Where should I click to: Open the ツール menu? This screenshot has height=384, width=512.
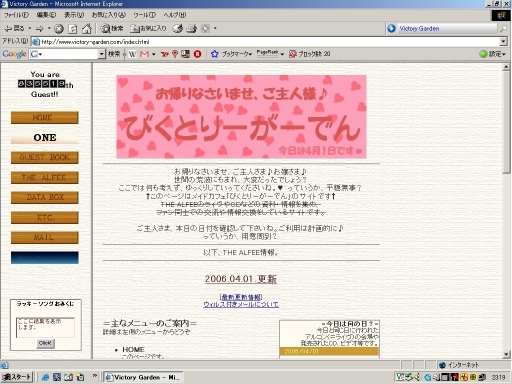pyautogui.click(x=144, y=15)
